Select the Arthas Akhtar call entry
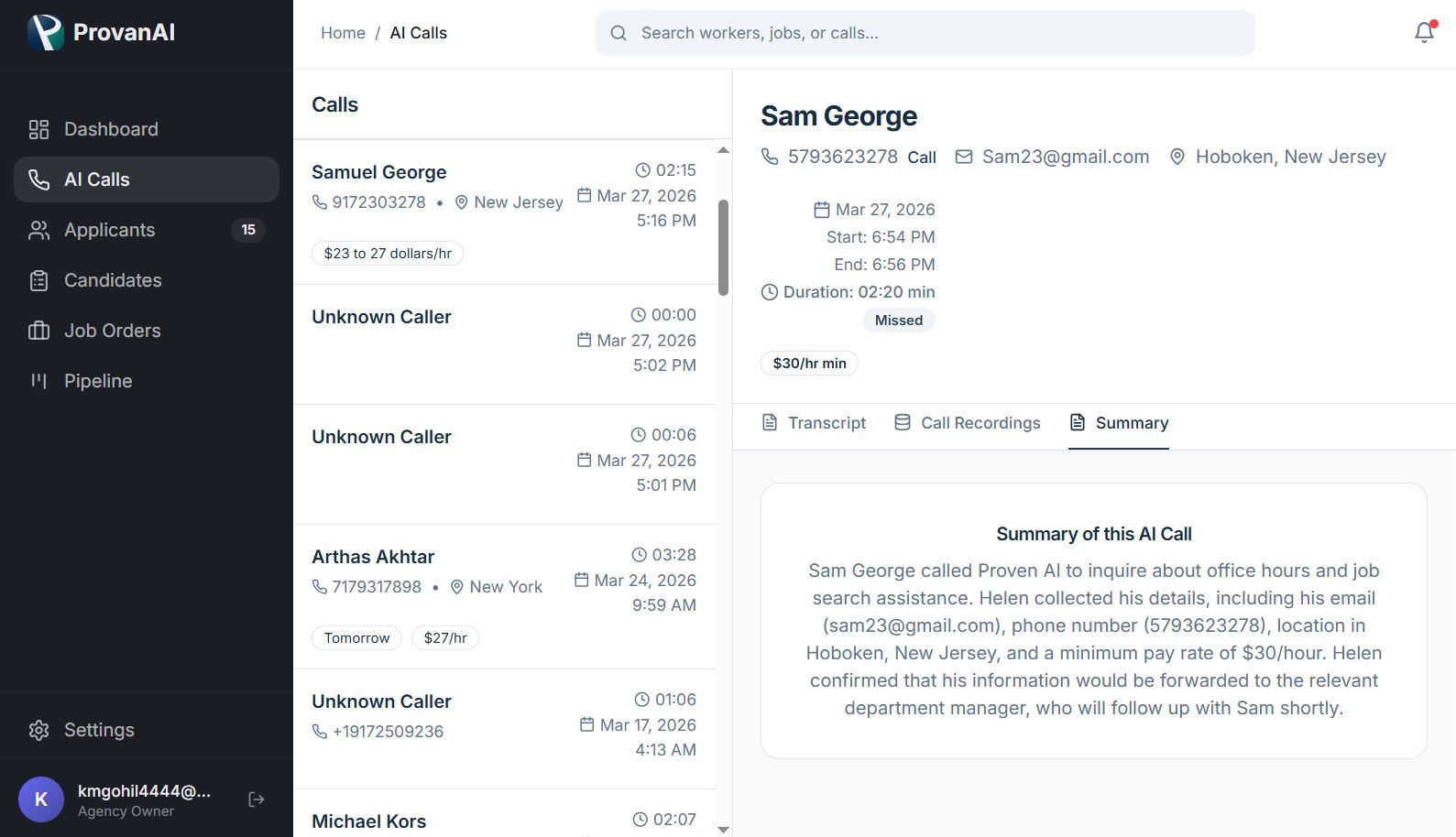The height and width of the screenshot is (837, 1456). click(503, 596)
